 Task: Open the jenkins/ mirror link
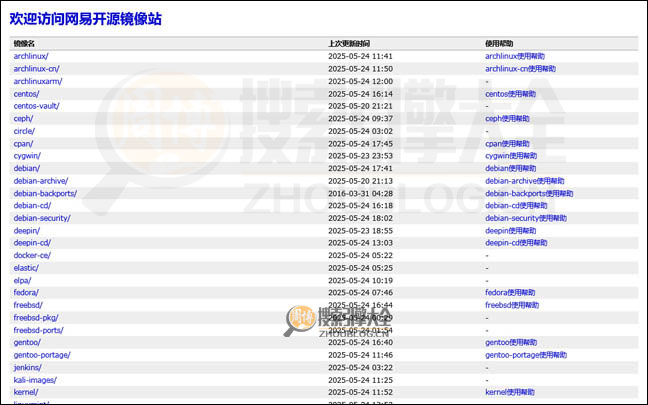click(27, 367)
